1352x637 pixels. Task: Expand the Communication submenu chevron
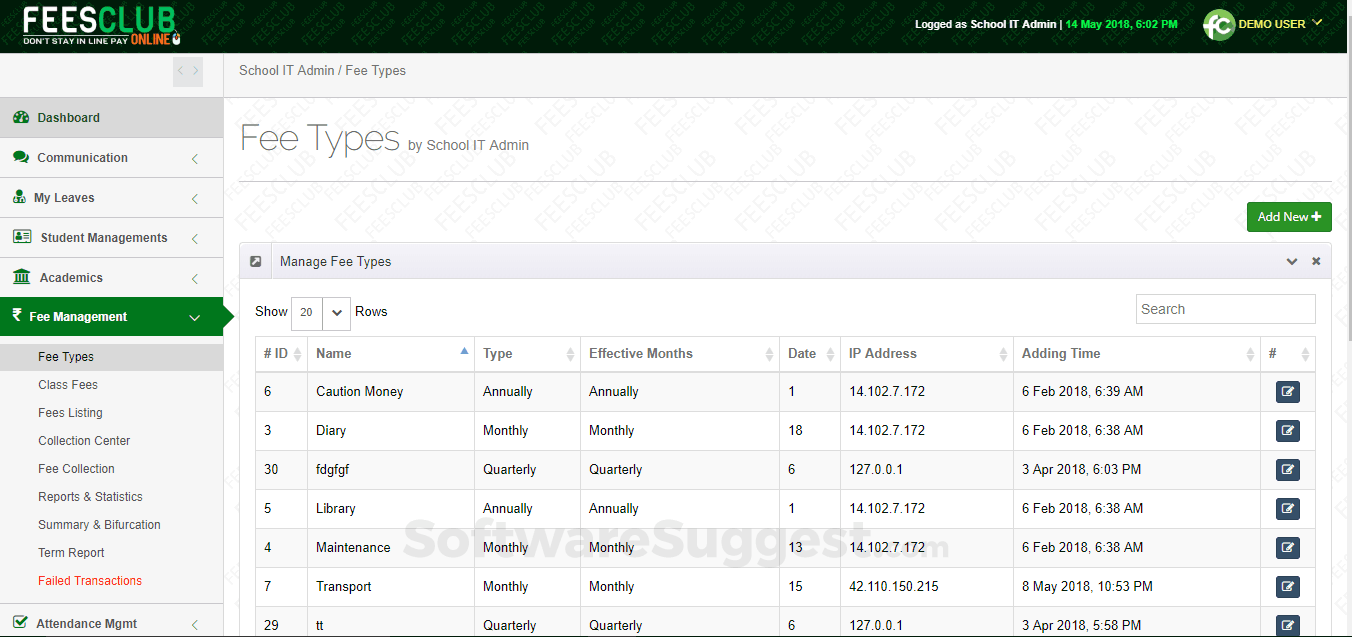pos(195,158)
